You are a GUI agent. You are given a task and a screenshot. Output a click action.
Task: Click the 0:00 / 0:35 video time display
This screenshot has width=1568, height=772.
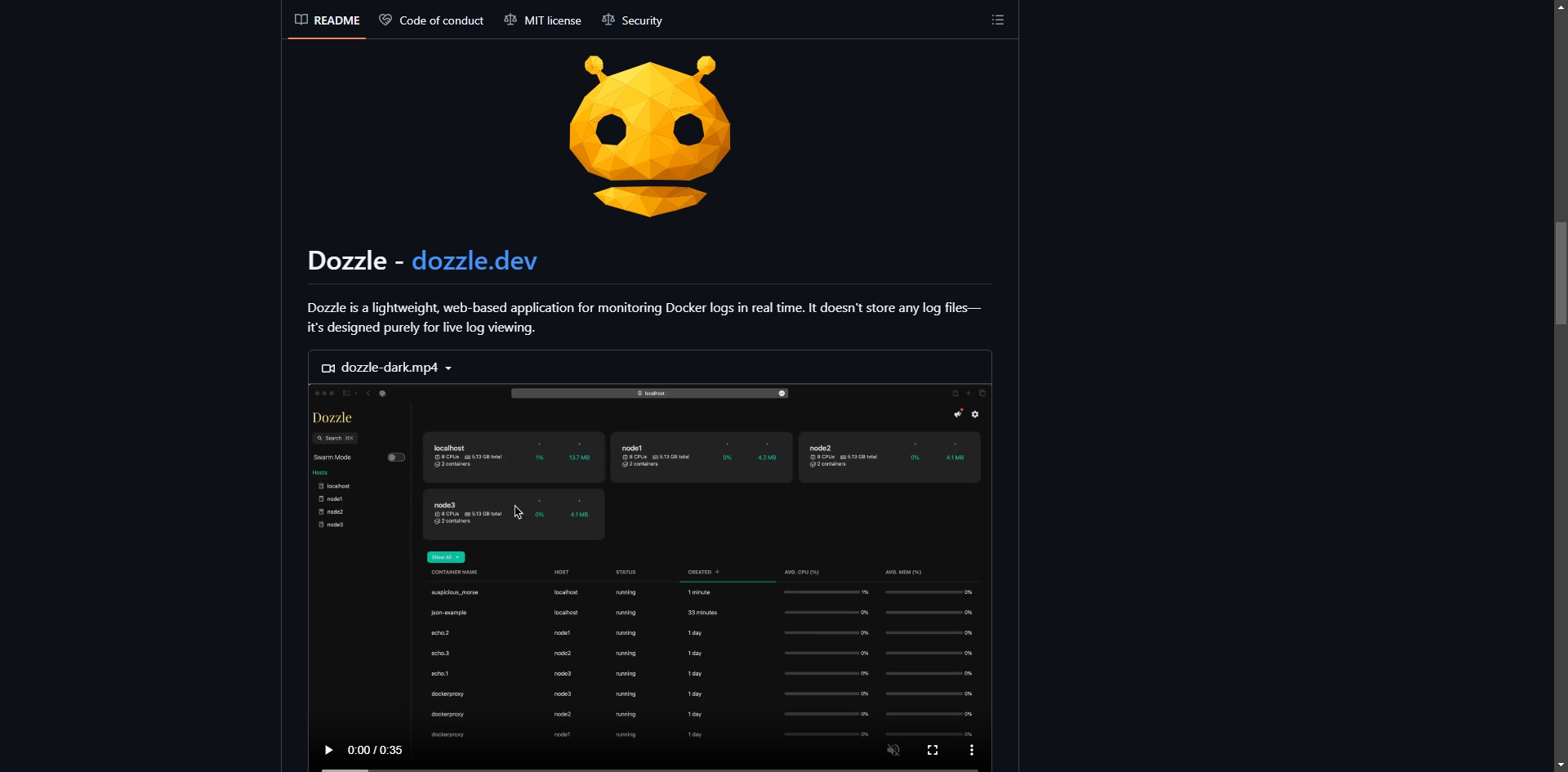pyautogui.click(x=375, y=750)
